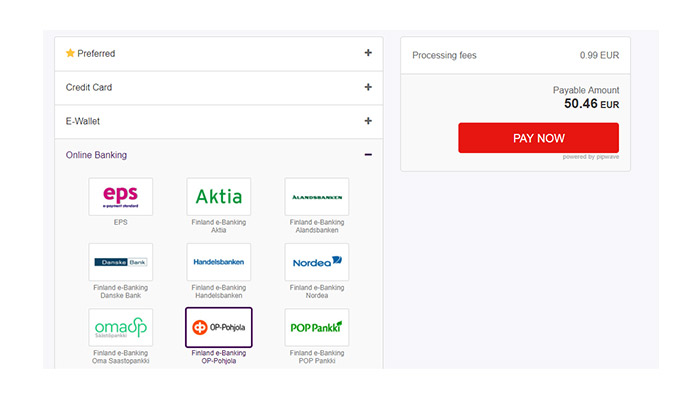This screenshot has width=700, height=400.
Task: Click the powered by pipwave link
Action: 591,157
